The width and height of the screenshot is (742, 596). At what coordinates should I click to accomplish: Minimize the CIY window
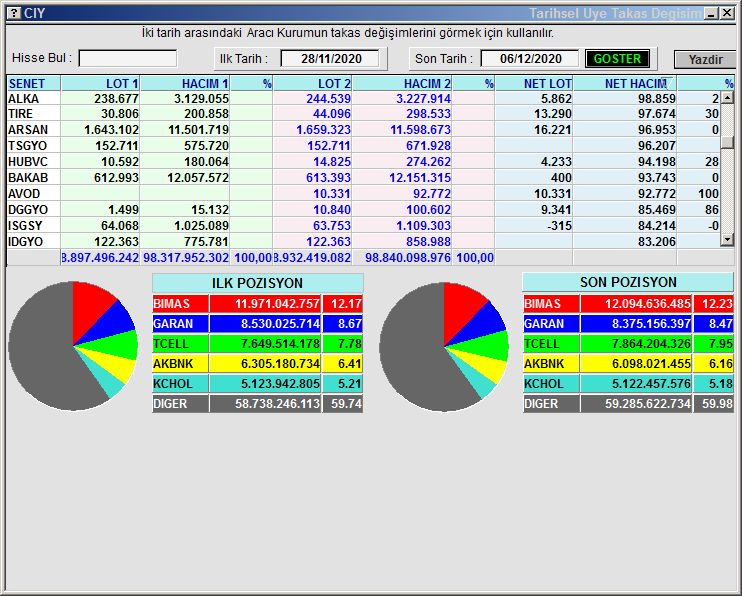click(711, 13)
